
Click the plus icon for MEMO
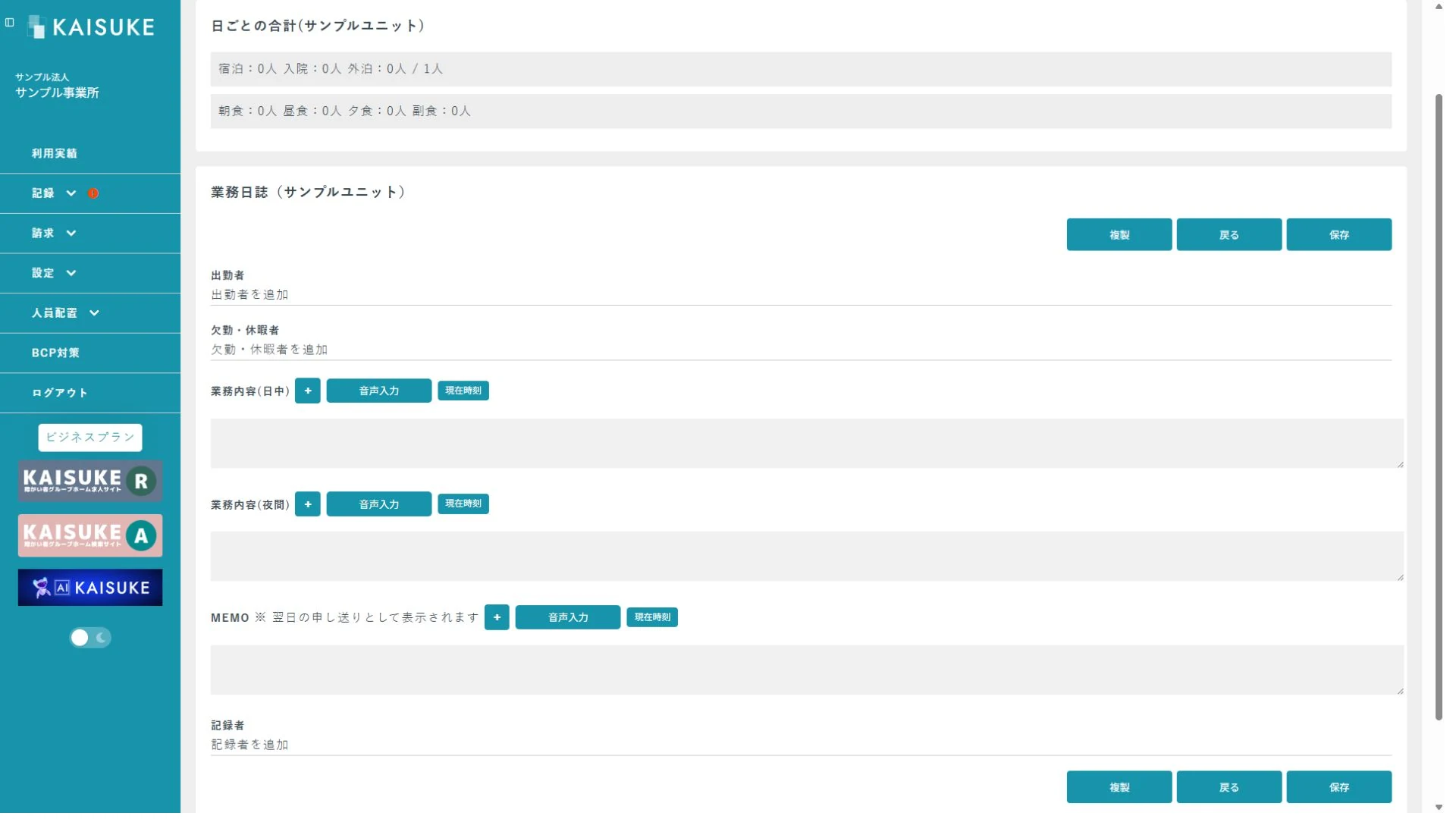[497, 617]
